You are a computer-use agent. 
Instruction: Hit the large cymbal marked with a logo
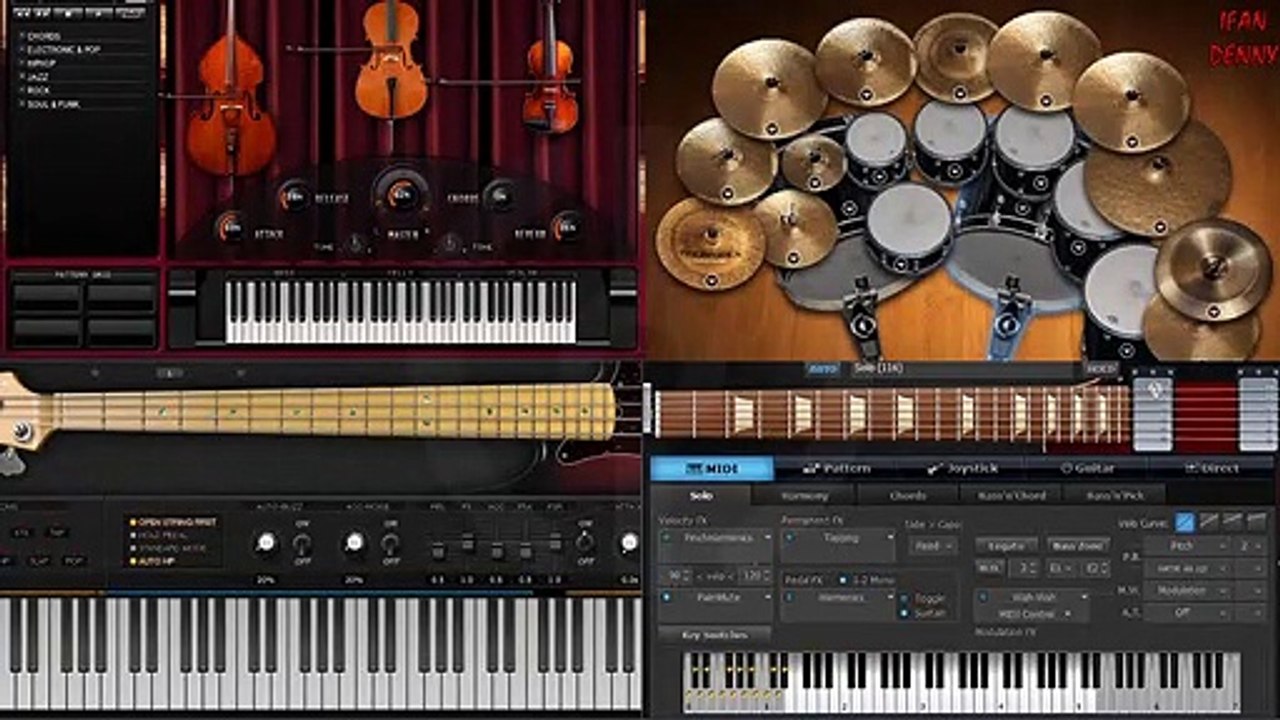(711, 245)
